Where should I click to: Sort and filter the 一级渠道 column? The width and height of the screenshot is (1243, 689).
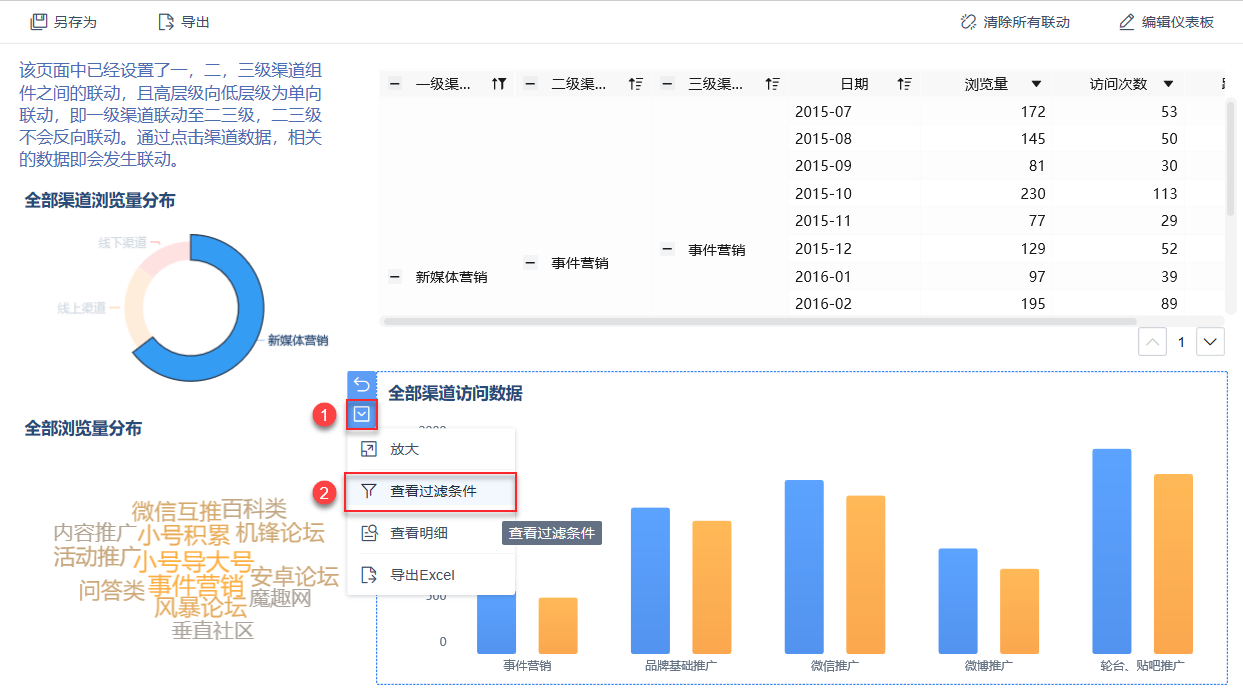(x=499, y=84)
